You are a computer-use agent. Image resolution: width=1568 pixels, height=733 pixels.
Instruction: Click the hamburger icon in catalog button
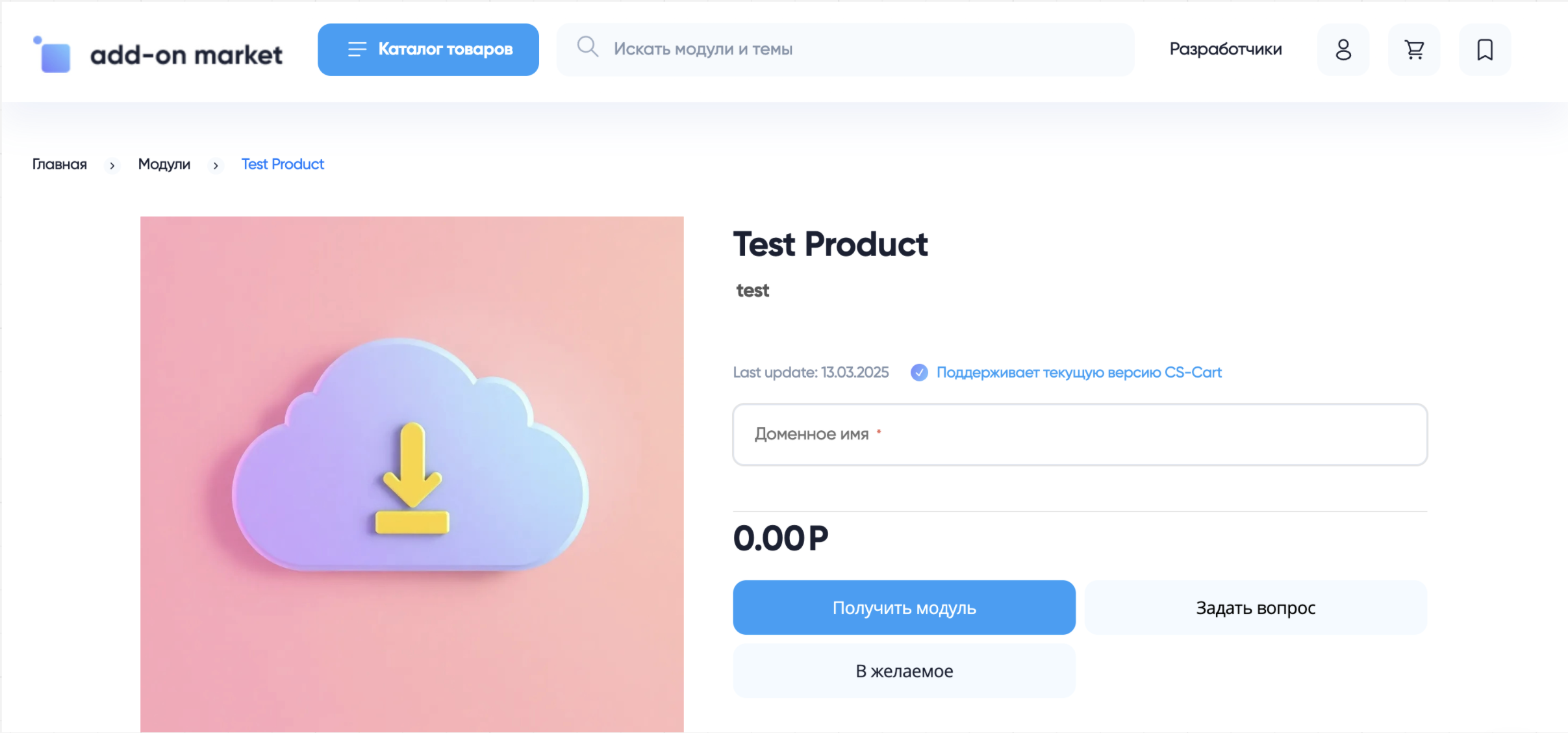357,49
